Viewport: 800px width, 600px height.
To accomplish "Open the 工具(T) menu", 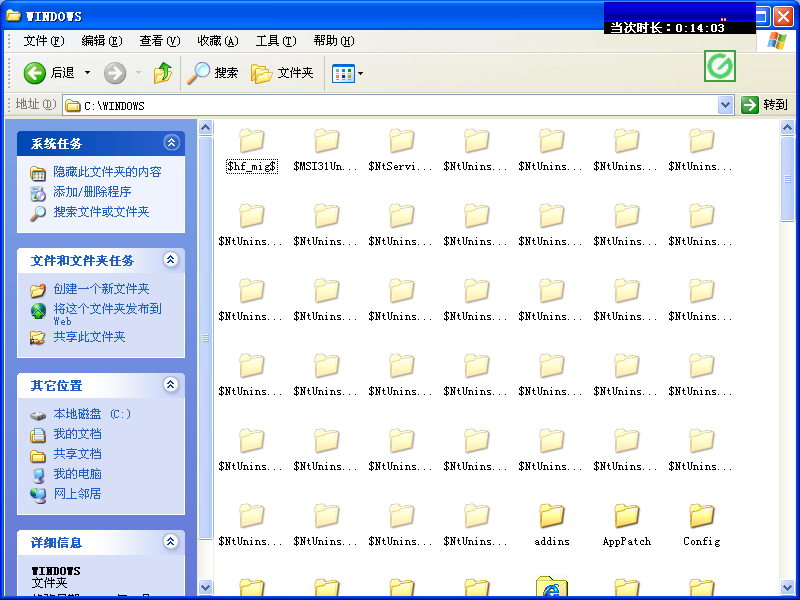I will coord(275,41).
